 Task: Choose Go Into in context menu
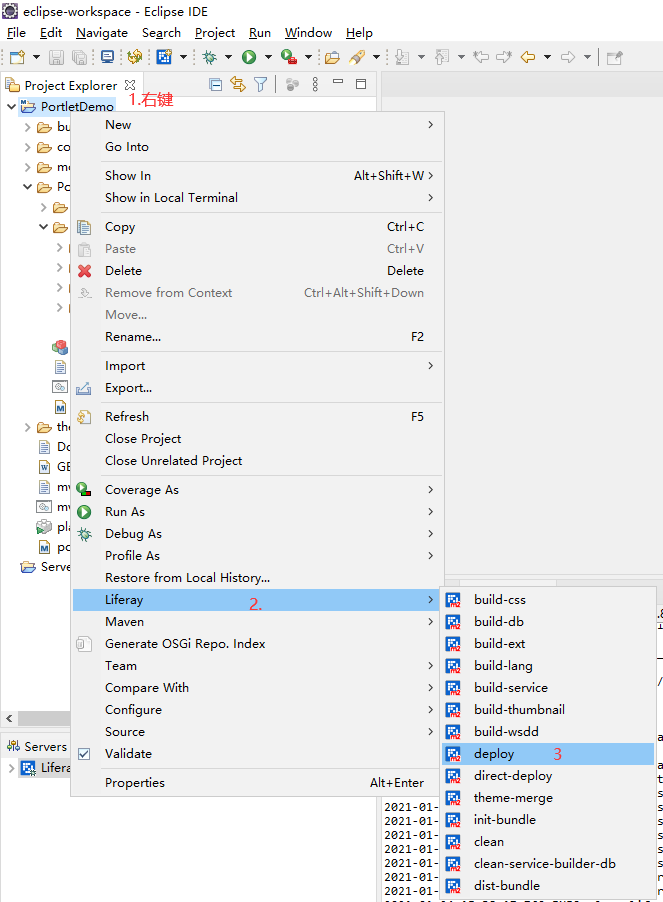click(x=258, y=147)
